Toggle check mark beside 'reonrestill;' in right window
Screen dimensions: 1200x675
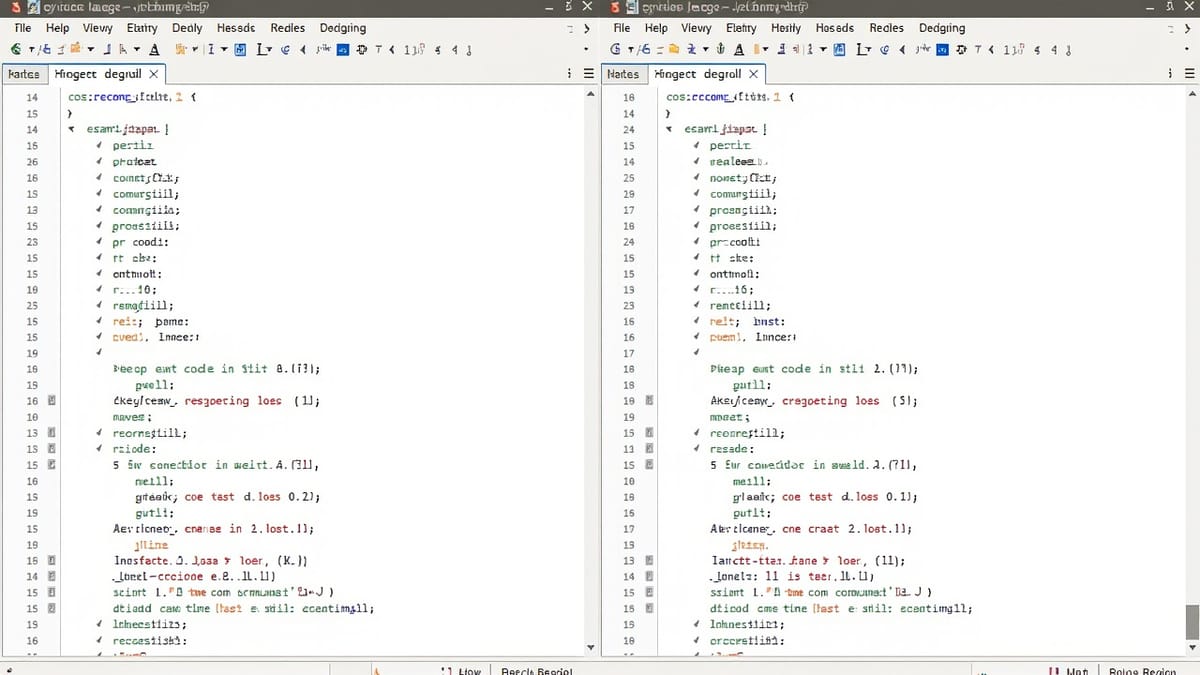tap(697, 433)
